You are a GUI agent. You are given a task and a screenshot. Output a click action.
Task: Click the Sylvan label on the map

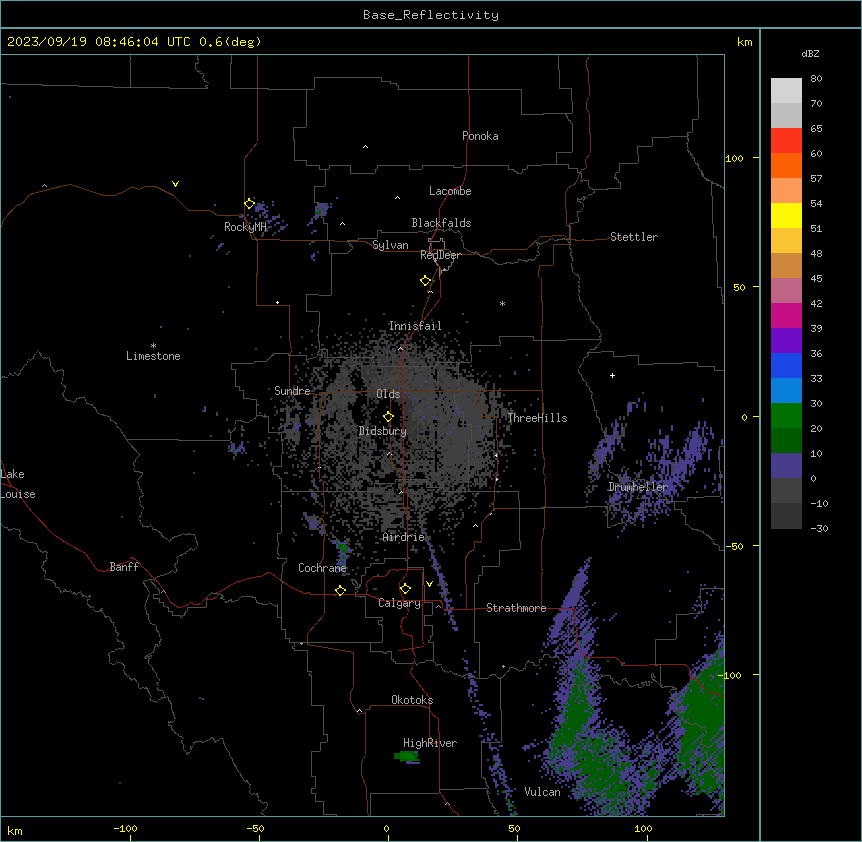(x=390, y=245)
